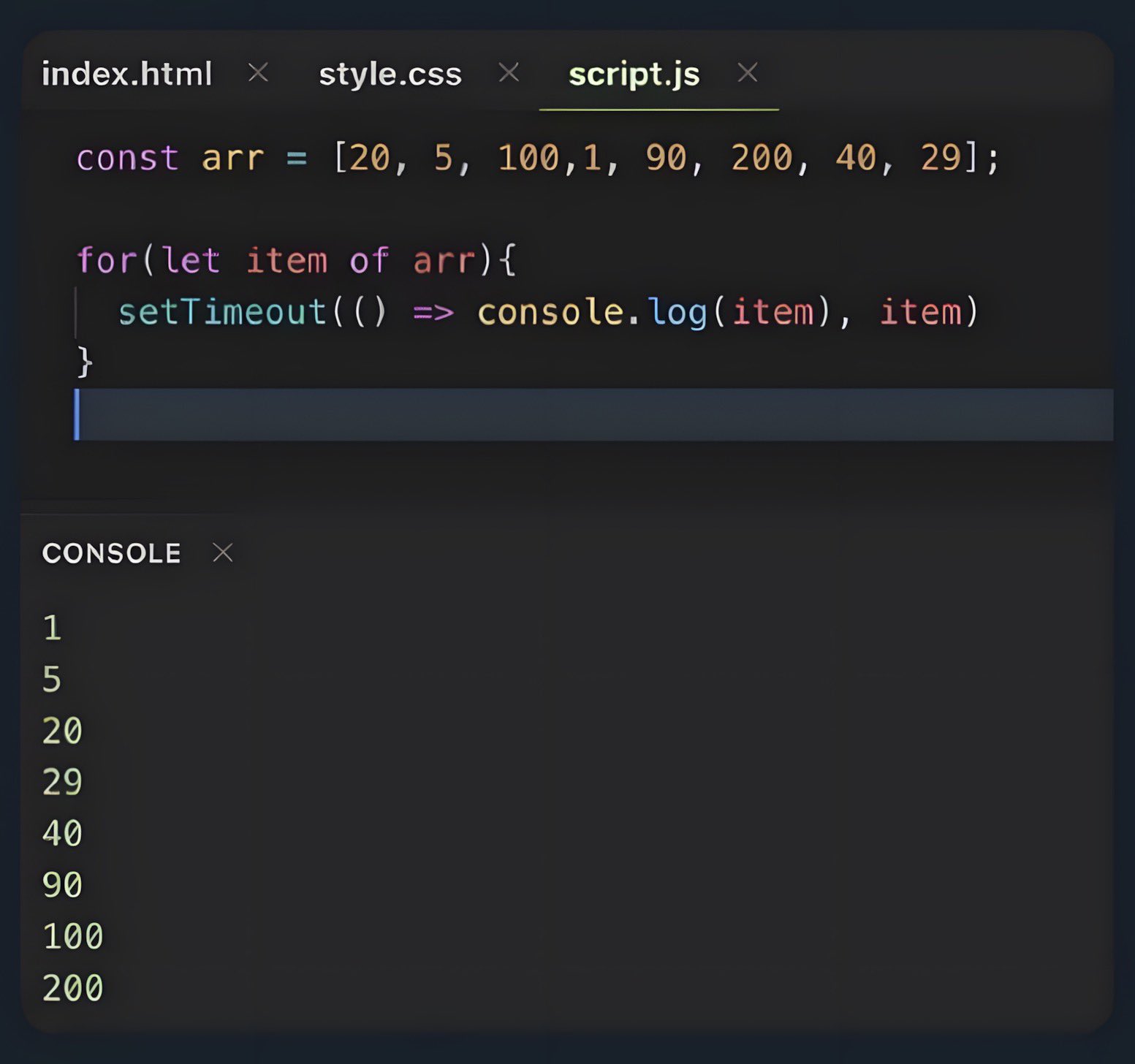Switch to the index.html tab

click(126, 74)
